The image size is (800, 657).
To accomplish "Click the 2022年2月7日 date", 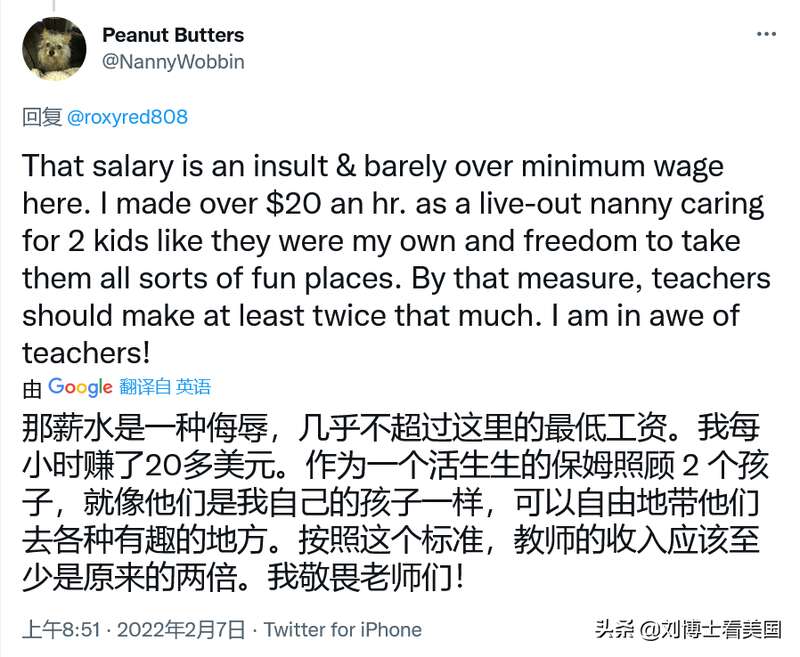I will 181,629.
